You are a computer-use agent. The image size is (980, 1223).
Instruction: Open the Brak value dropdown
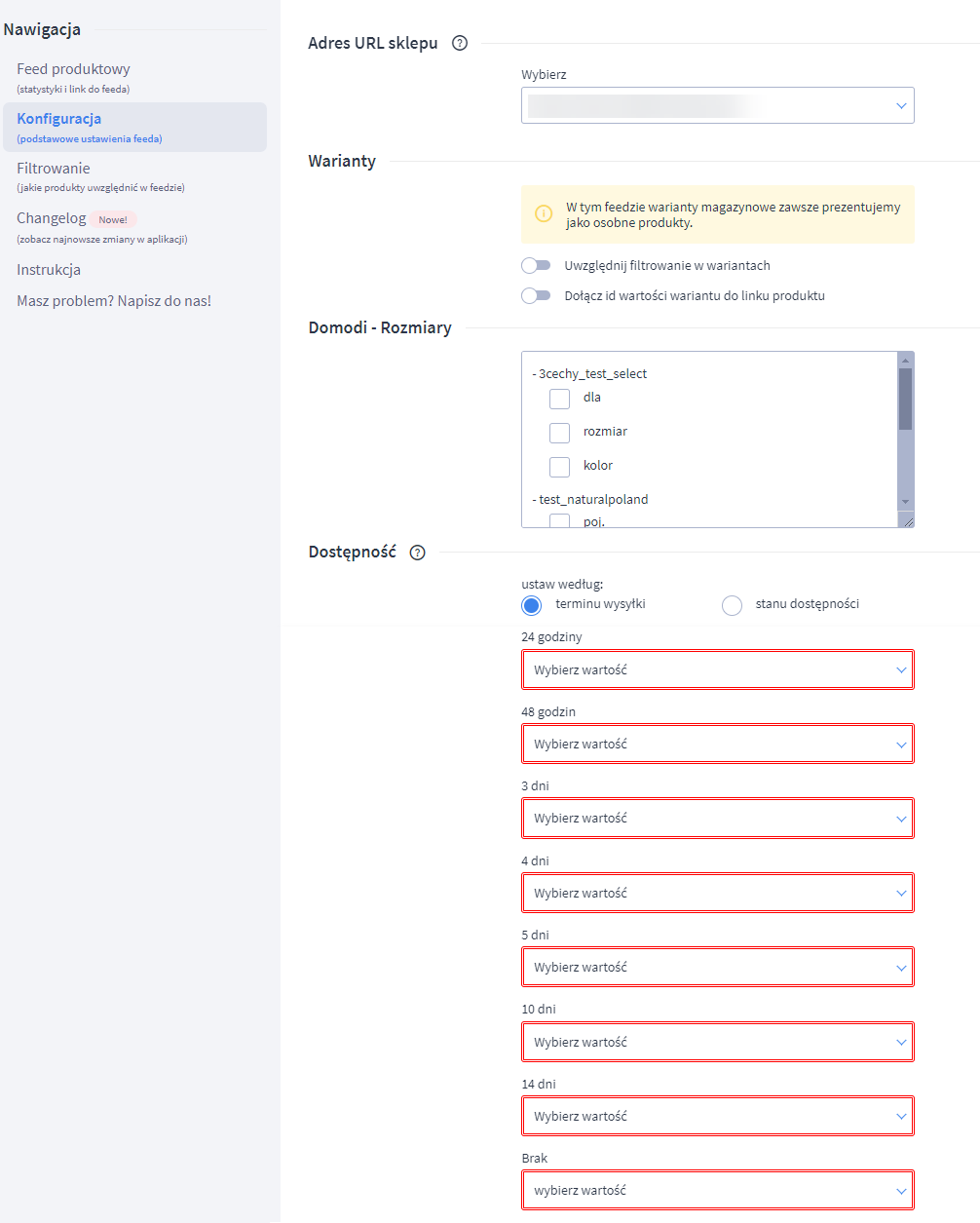(717, 1191)
